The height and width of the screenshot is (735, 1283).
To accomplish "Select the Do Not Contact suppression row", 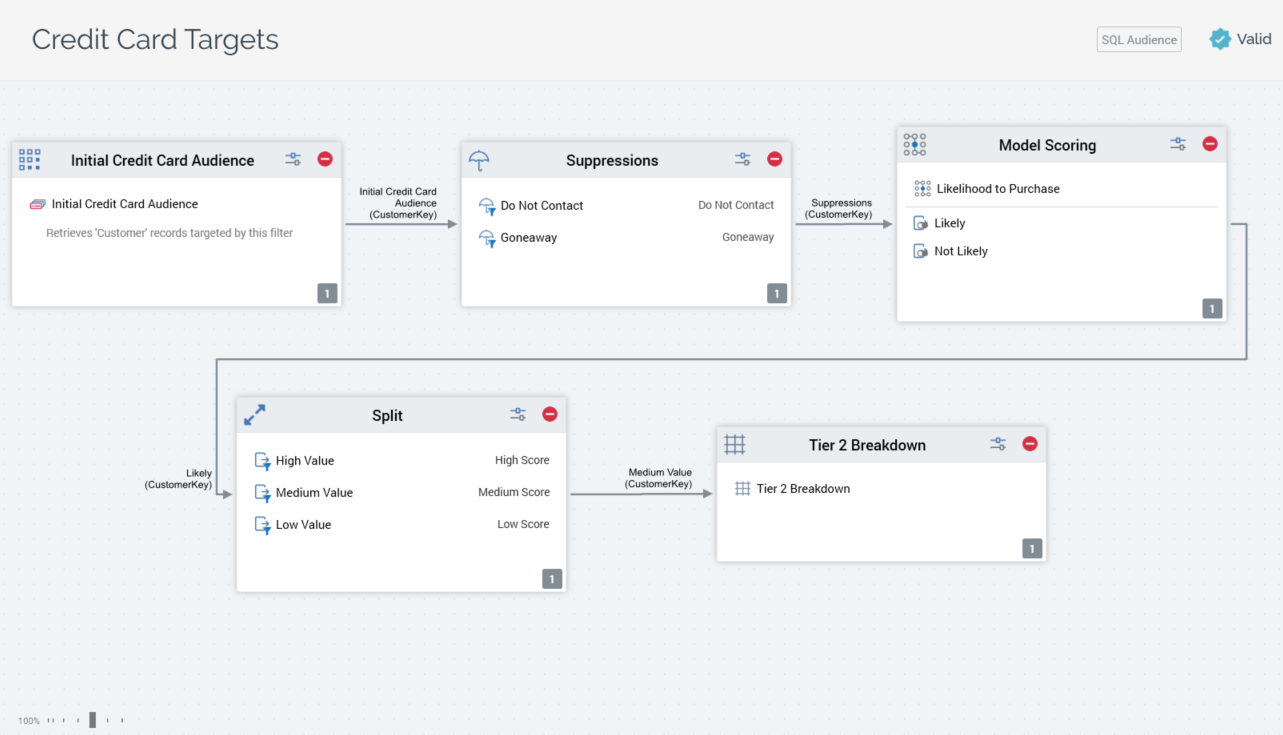I will coord(542,205).
